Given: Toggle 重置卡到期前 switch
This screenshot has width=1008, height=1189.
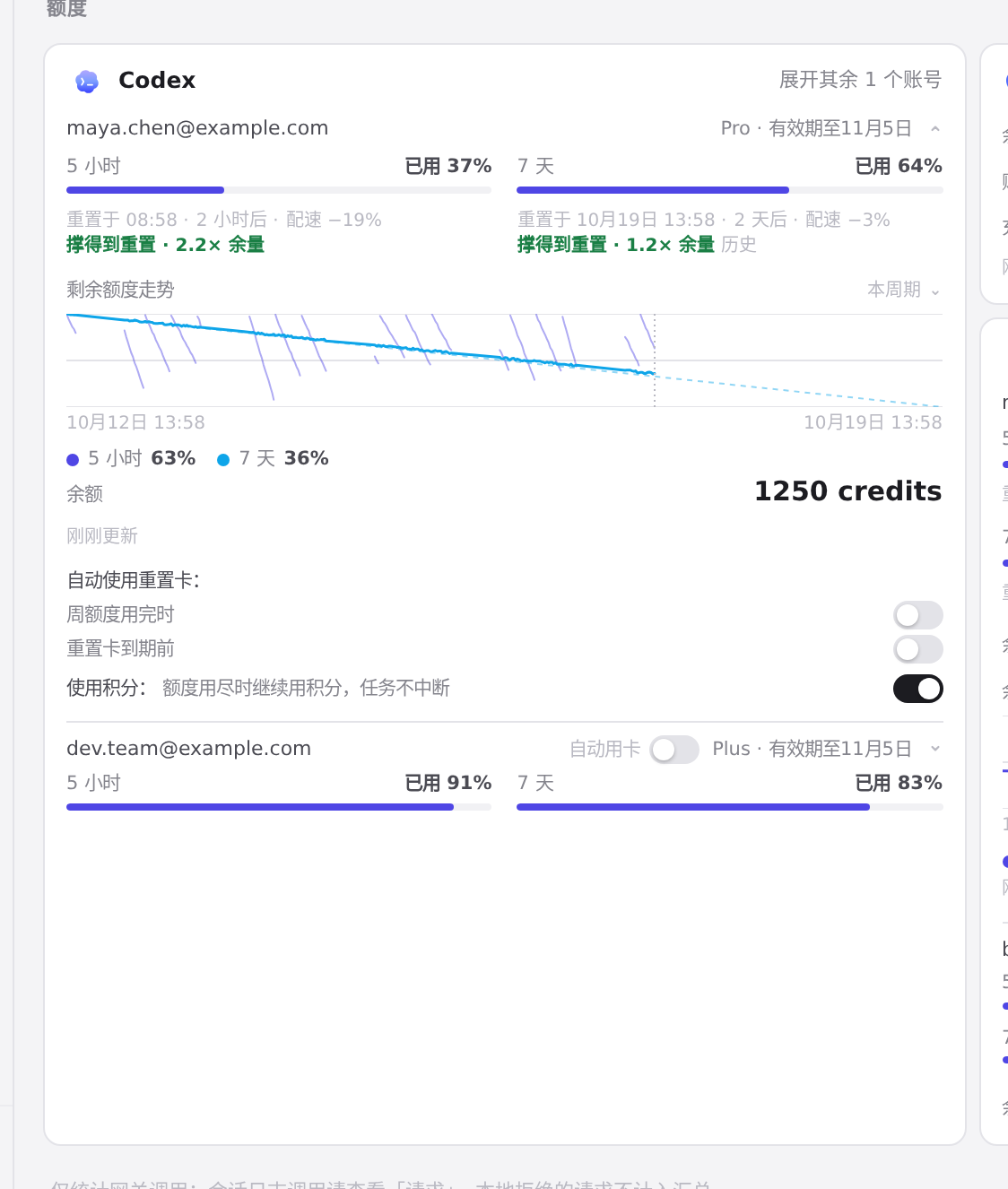Looking at the screenshot, I should (x=918, y=649).
